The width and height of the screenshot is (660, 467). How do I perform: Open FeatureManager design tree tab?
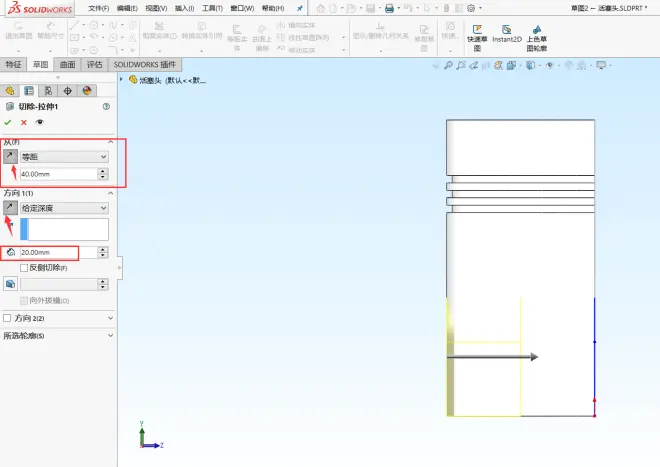10,91
